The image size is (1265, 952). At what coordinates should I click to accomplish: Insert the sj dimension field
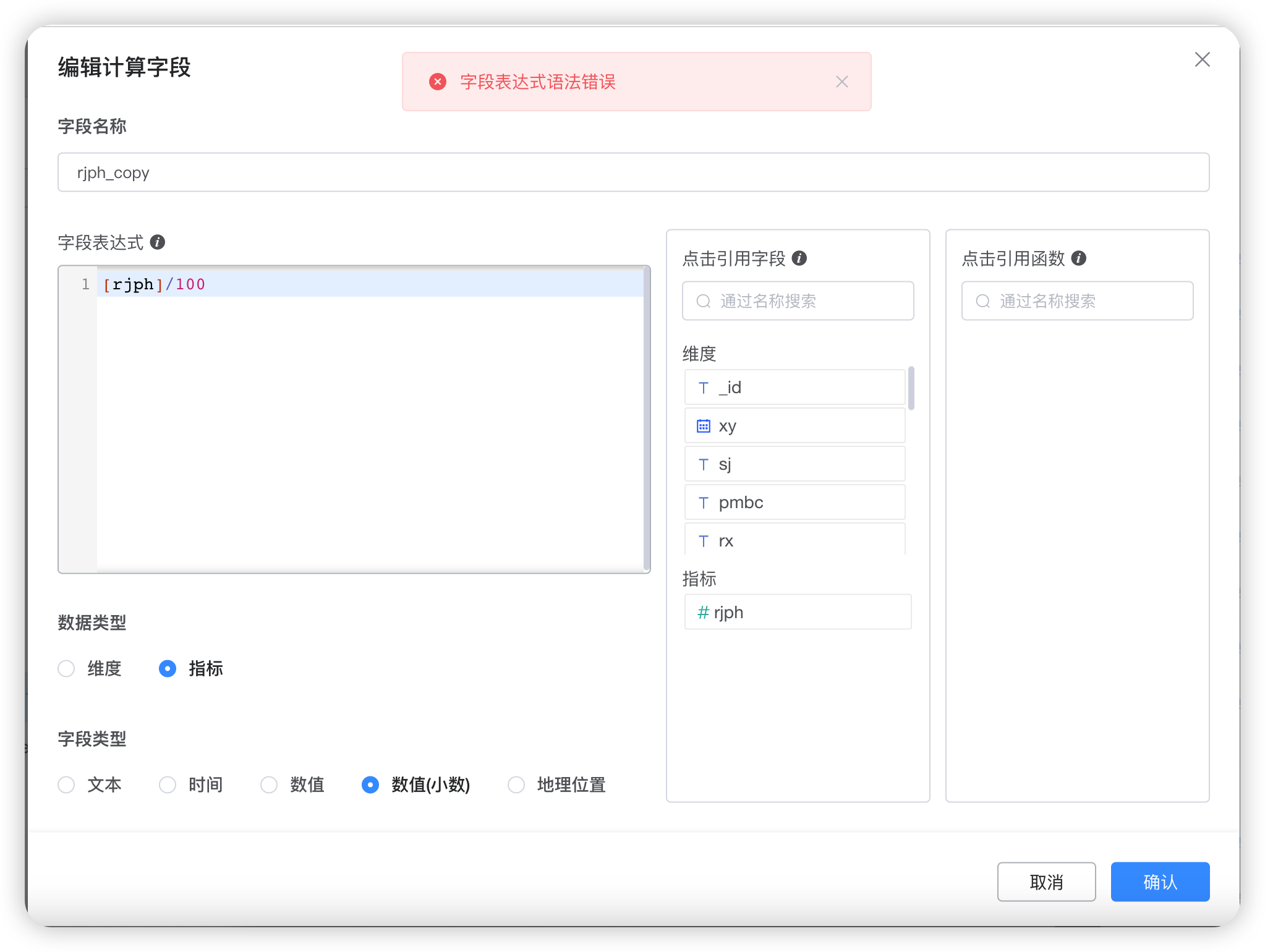click(794, 464)
